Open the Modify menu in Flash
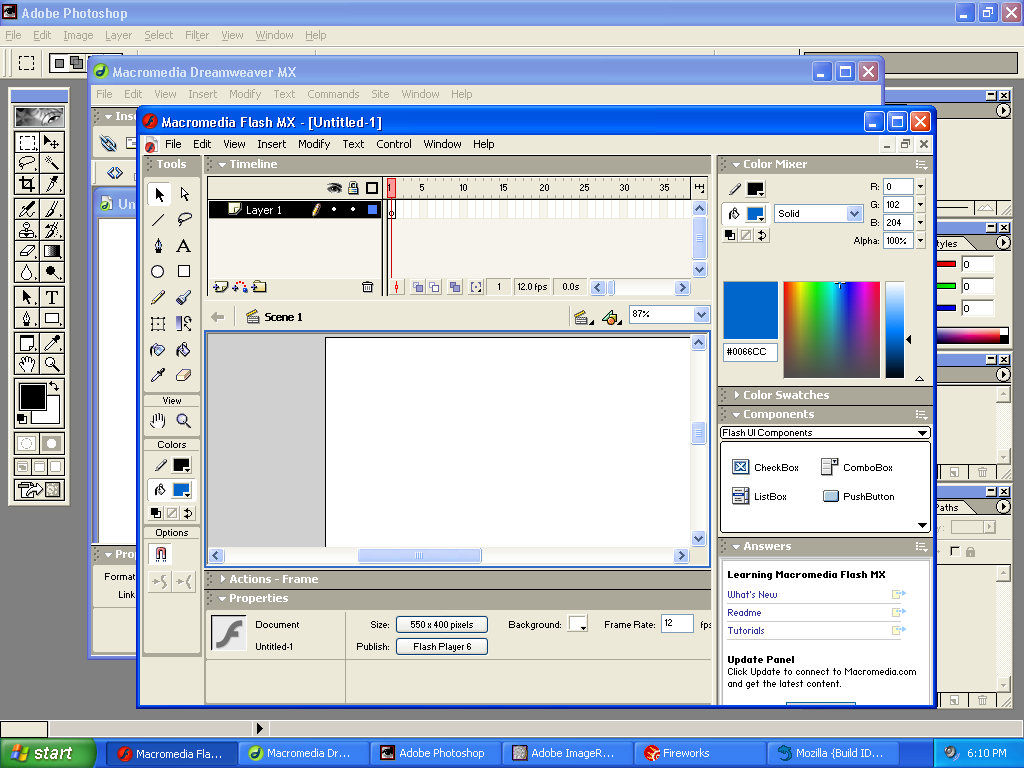Image resolution: width=1024 pixels, height=768 pixels. pos(314,144)
